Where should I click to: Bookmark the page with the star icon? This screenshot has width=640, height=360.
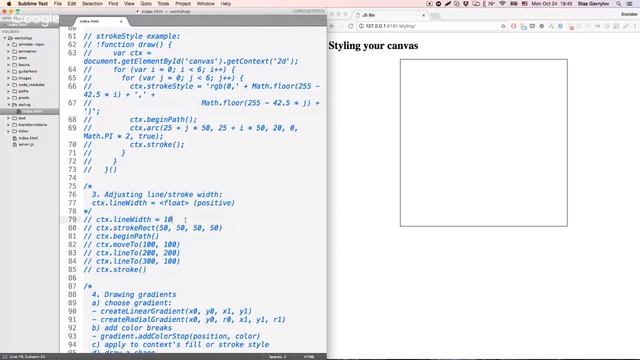click(503, 26)
